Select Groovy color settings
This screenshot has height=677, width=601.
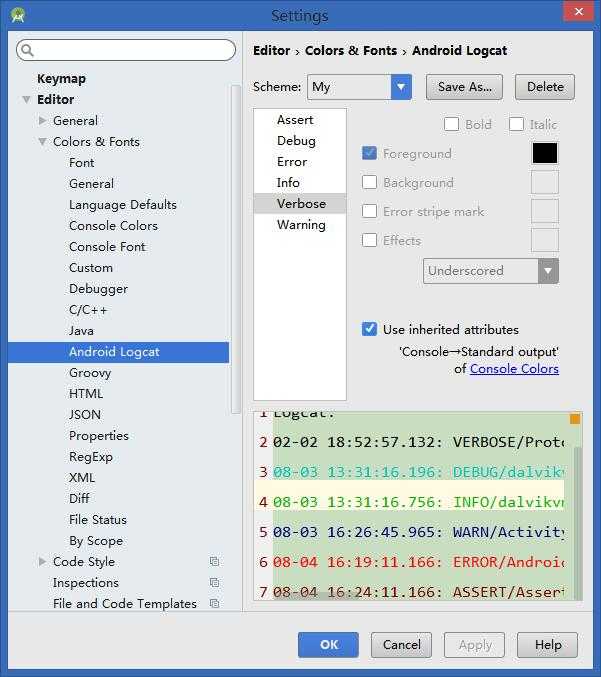pos(90,373)
